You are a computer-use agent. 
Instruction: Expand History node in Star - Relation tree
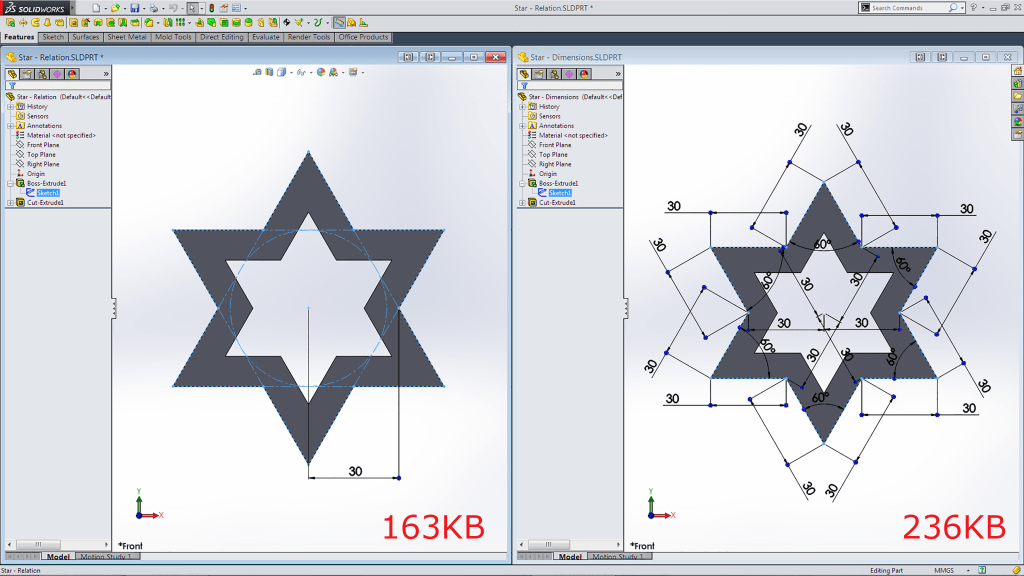(10, 106)
